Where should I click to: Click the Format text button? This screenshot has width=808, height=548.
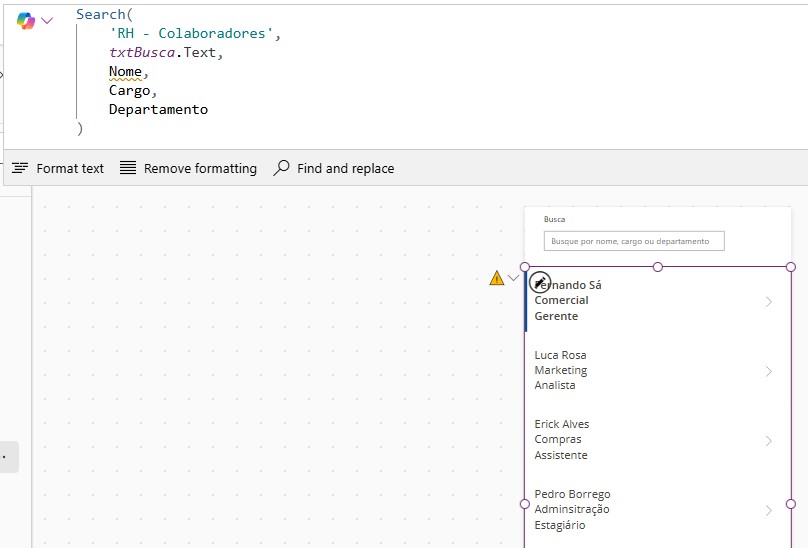coord(58,168)
